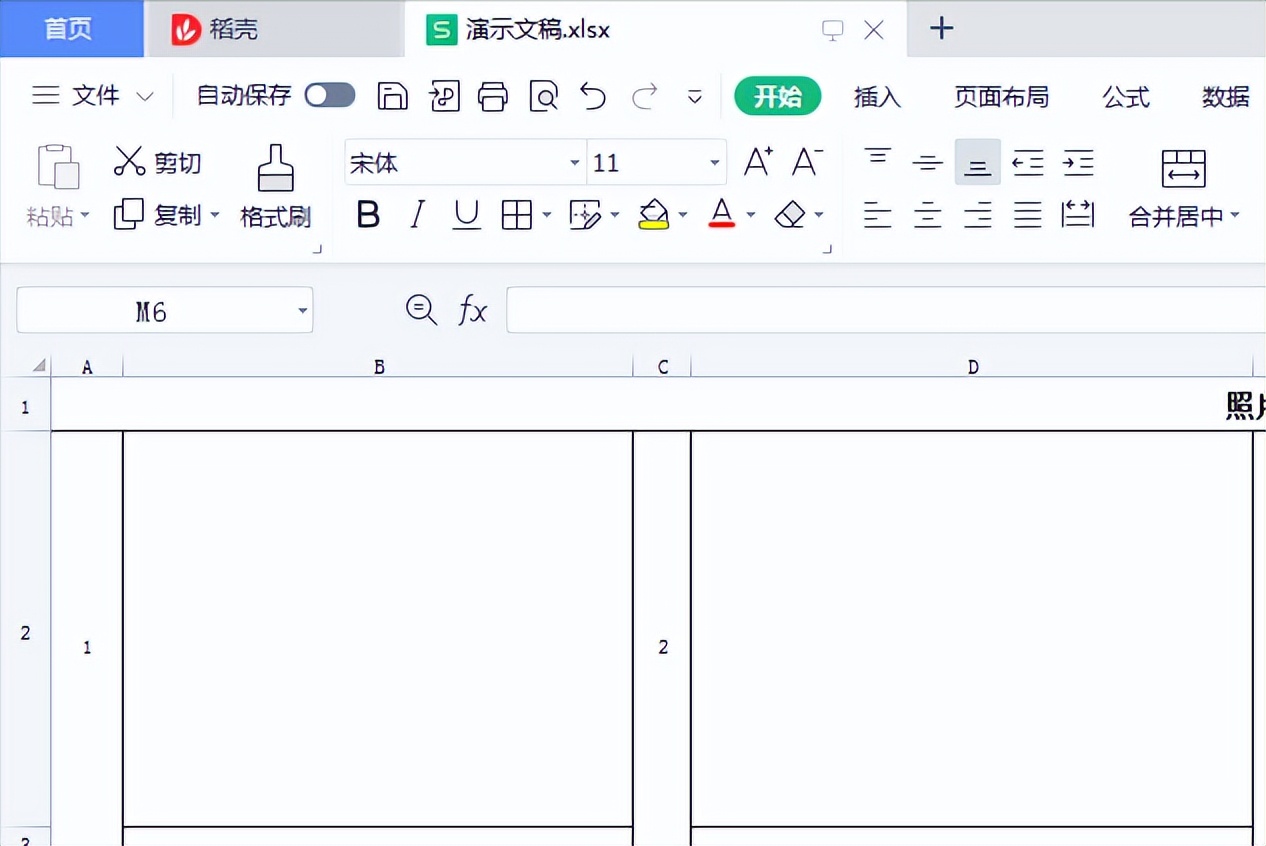Cut selection with 剪切
This screenshot has width=1266, height=846.
click(158, 162)
